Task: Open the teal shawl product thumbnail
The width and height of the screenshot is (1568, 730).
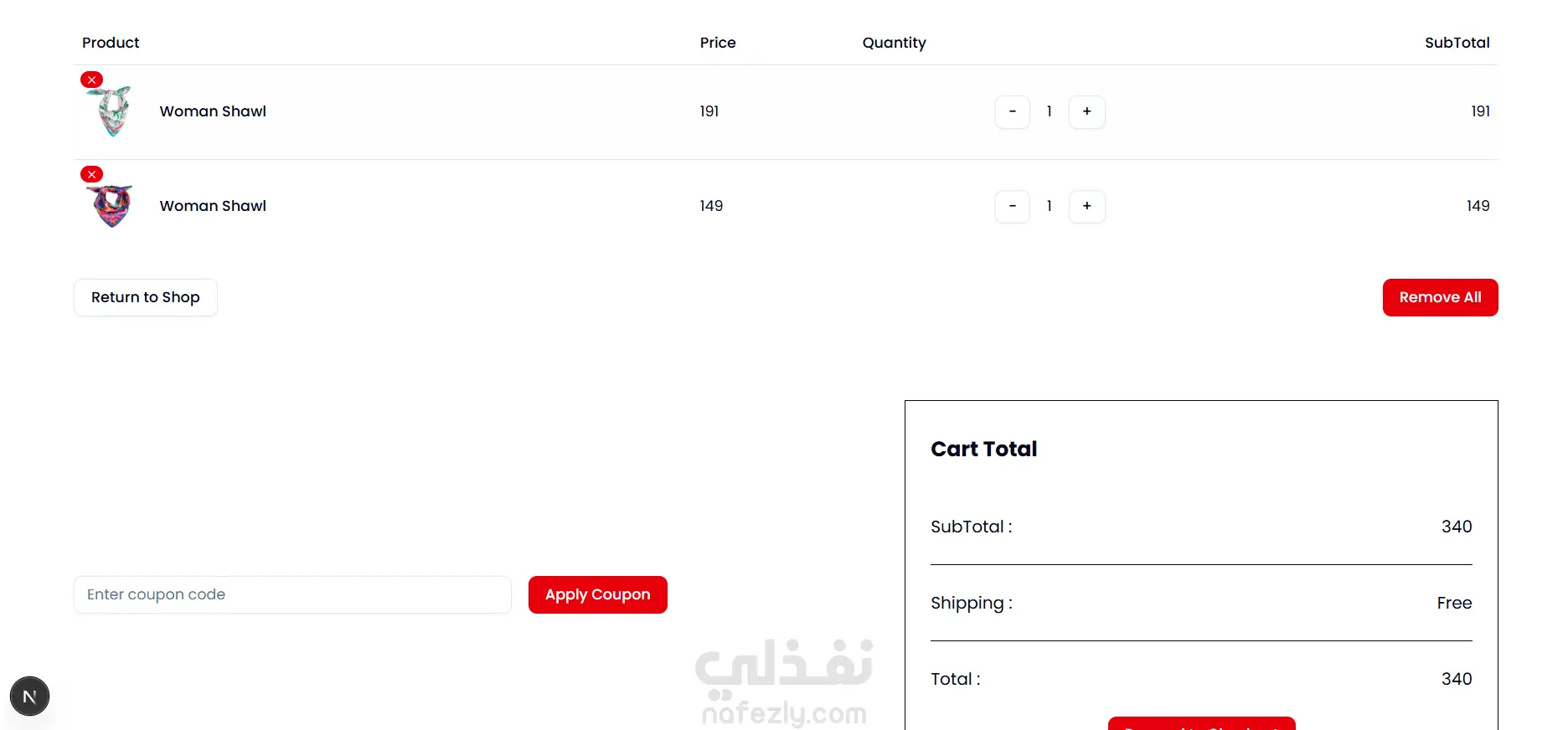Action: click(x=113, y=112)
